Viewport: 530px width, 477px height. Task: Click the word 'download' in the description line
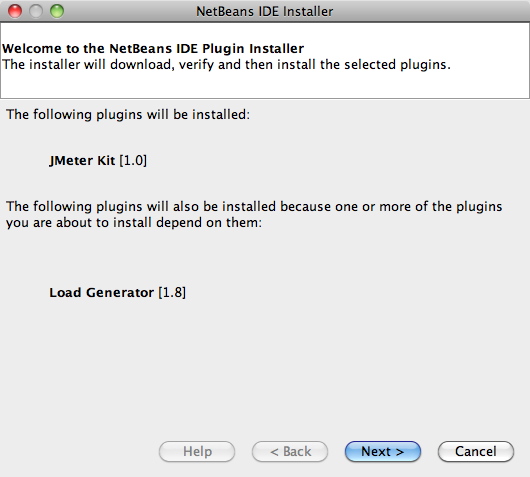(x=142, y=65)
